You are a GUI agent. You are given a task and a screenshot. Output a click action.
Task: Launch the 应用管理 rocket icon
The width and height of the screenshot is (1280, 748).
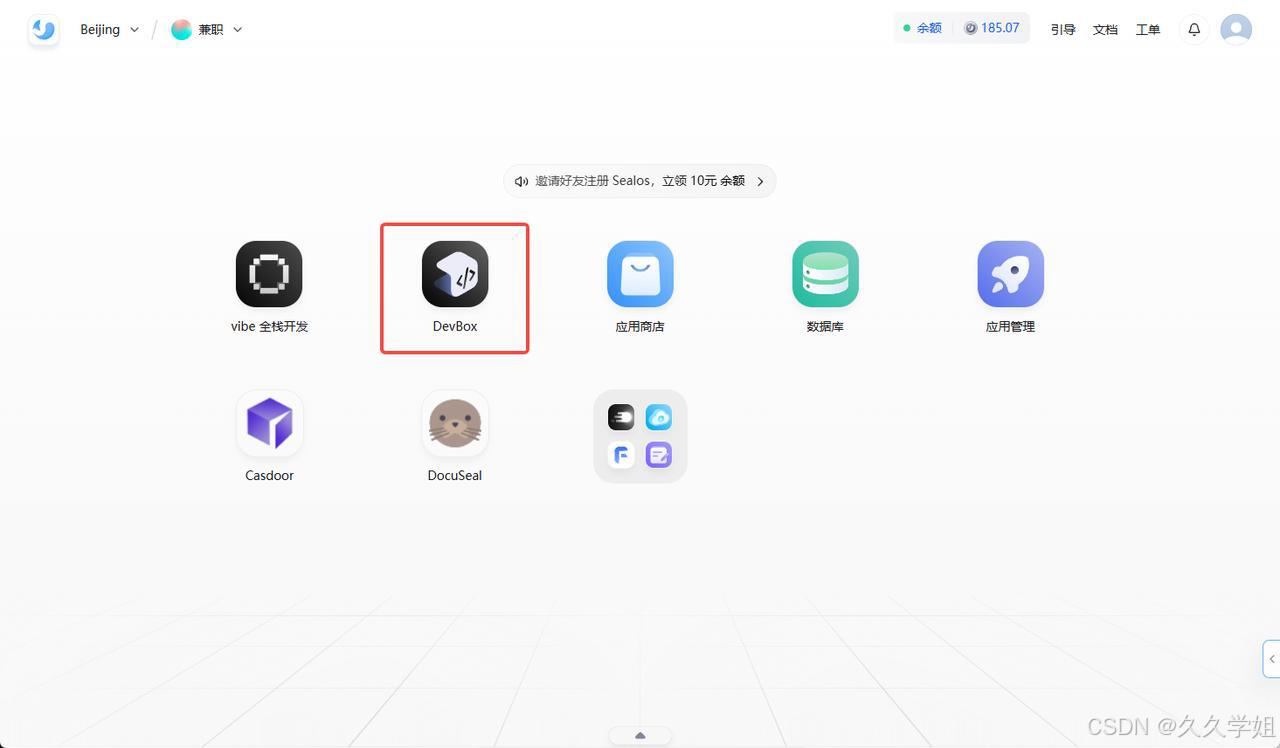(x=1011, y=274)
